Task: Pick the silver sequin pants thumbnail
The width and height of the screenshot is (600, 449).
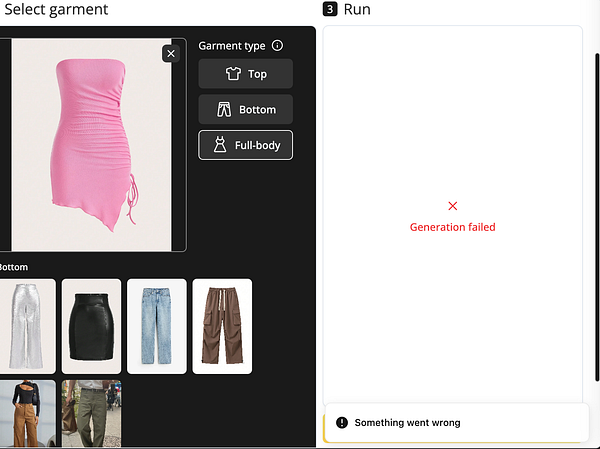Action: 27,326
